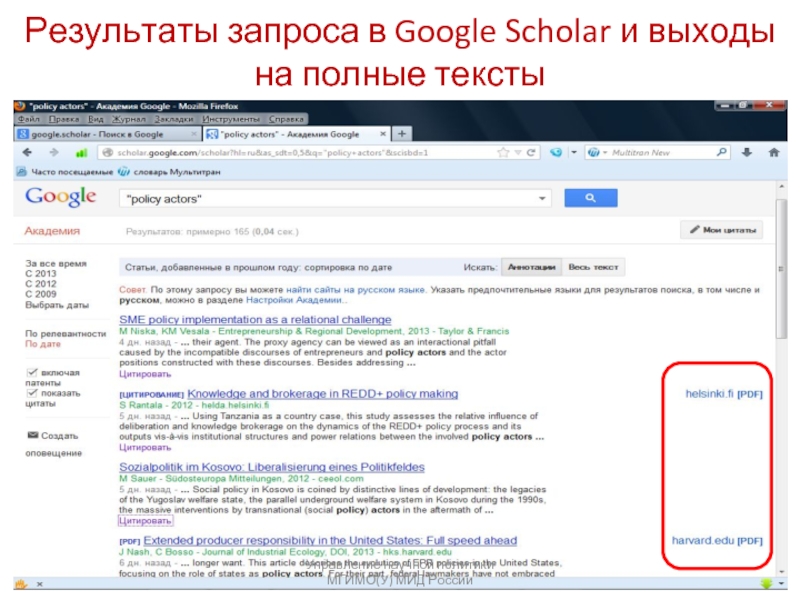Go to the home page icon
This screenshot has width=800, height=600.
(774, 152)
